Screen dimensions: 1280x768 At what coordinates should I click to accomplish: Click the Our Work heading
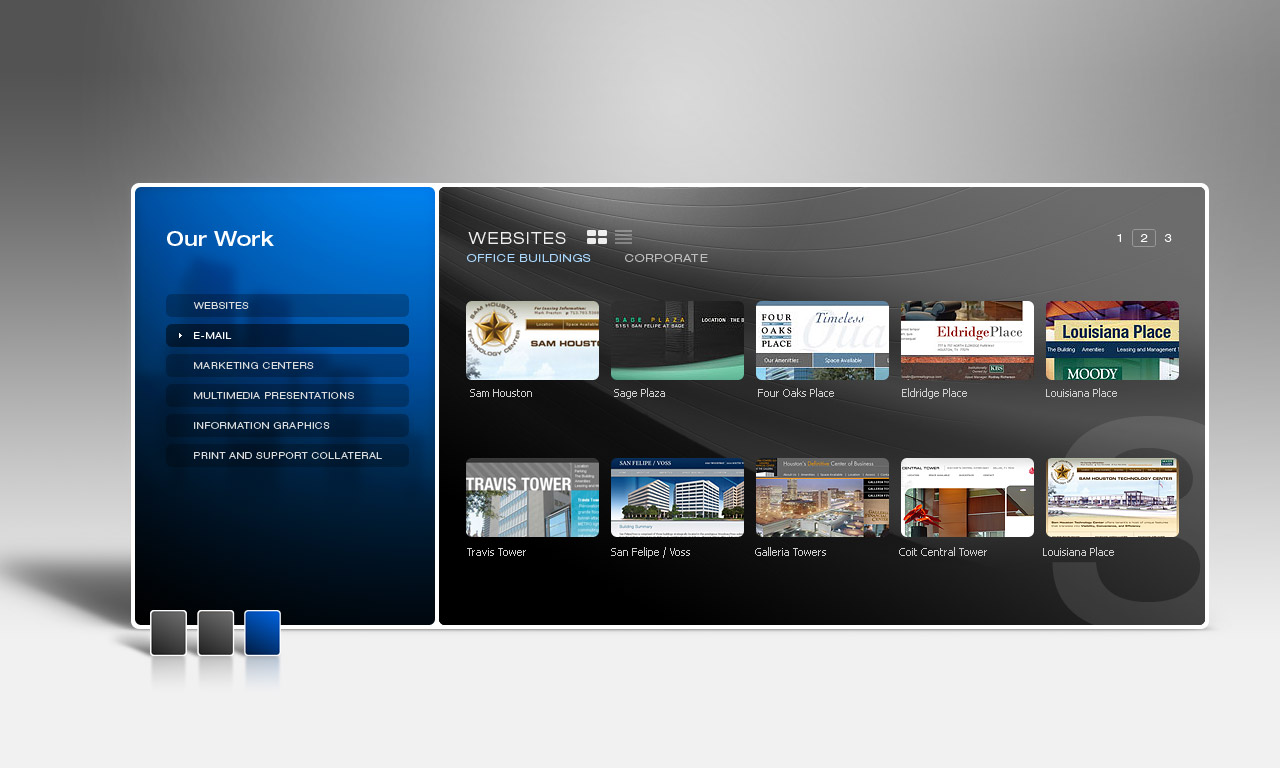click(x=220, y=239)
